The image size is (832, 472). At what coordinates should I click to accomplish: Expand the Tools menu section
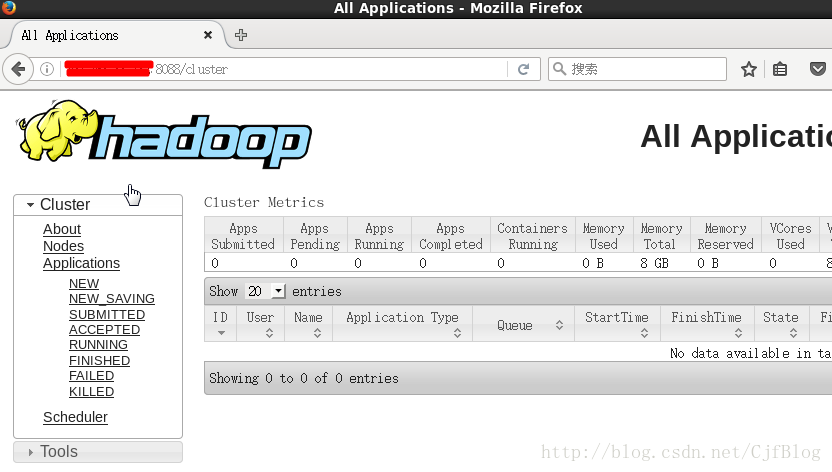pos(98,452)
